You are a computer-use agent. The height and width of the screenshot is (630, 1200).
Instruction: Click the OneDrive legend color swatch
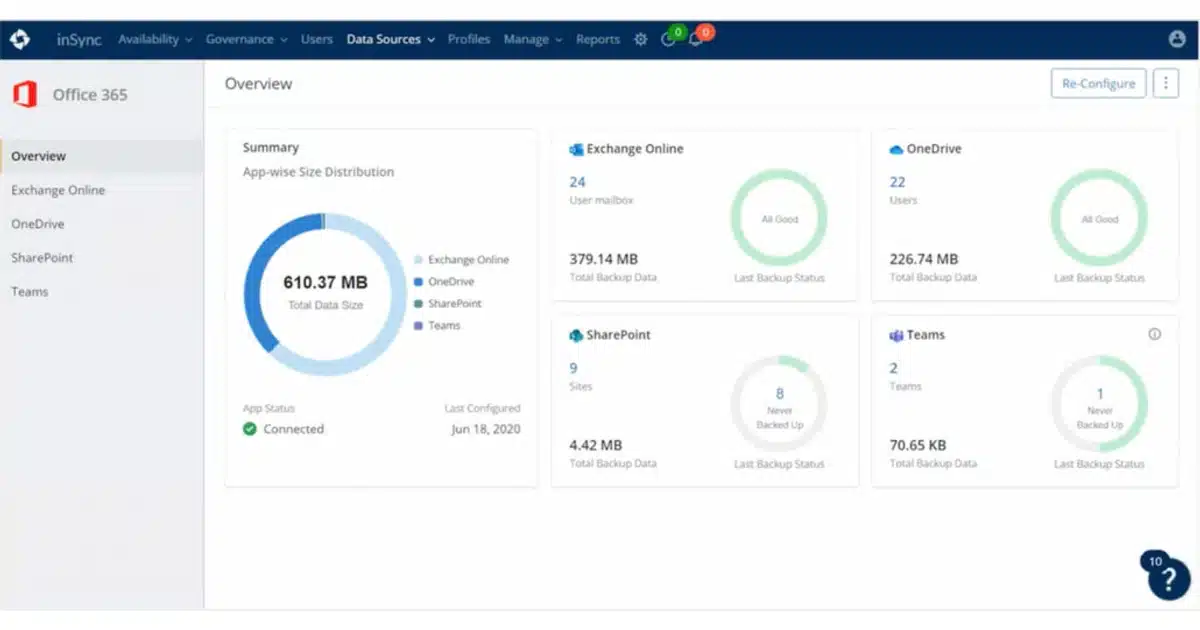coord(418,282)
